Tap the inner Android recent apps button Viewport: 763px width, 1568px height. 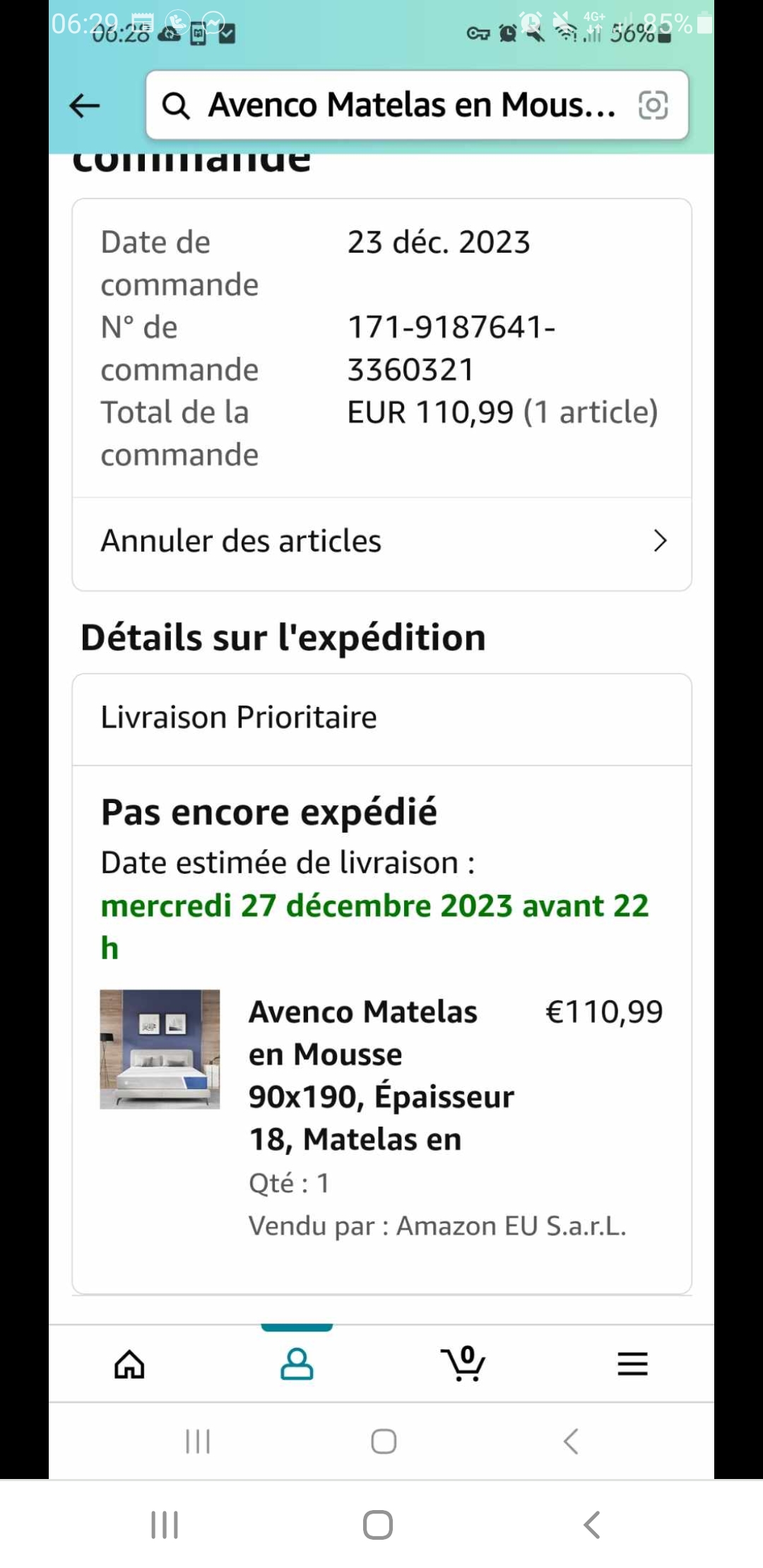coord(198,1442)
